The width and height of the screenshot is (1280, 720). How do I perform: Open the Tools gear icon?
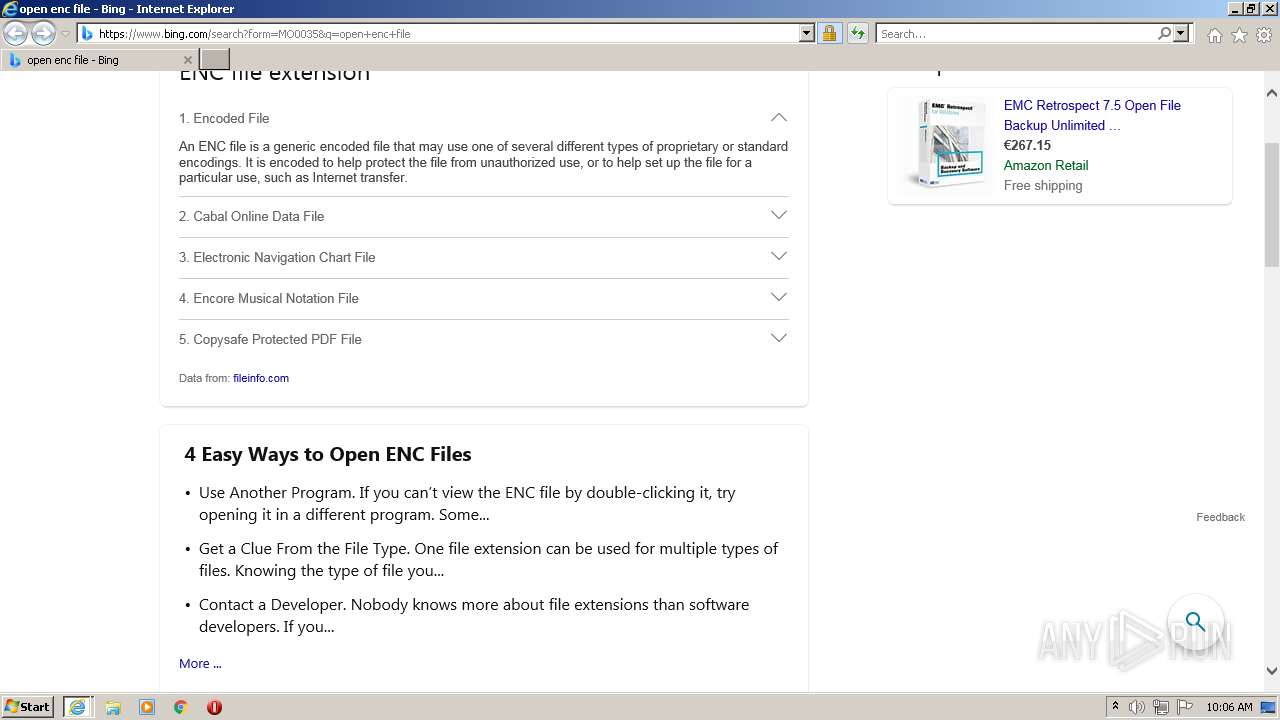pos(1264,35)
